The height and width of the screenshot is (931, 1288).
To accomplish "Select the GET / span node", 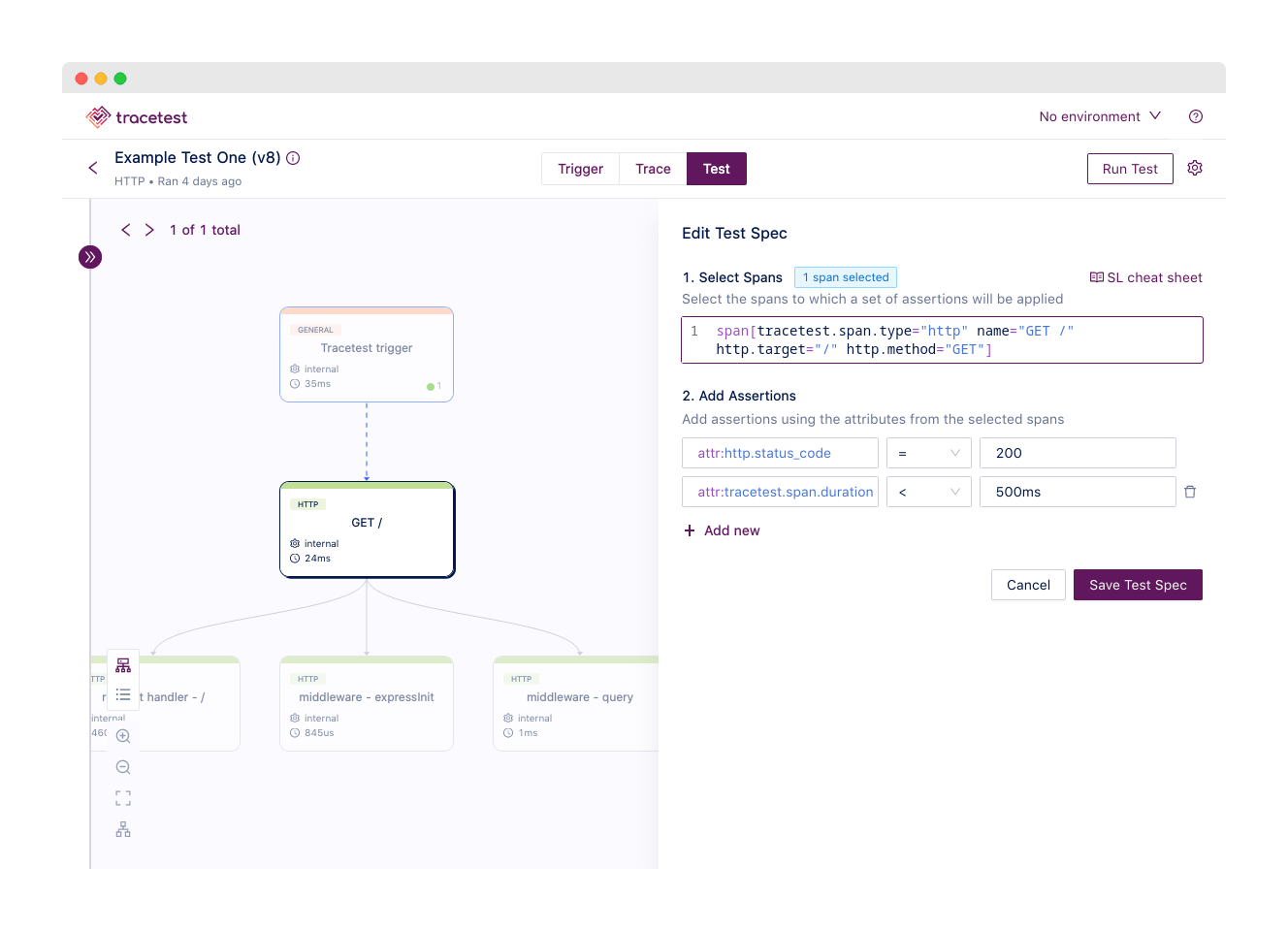I will (x=367, y=530).
